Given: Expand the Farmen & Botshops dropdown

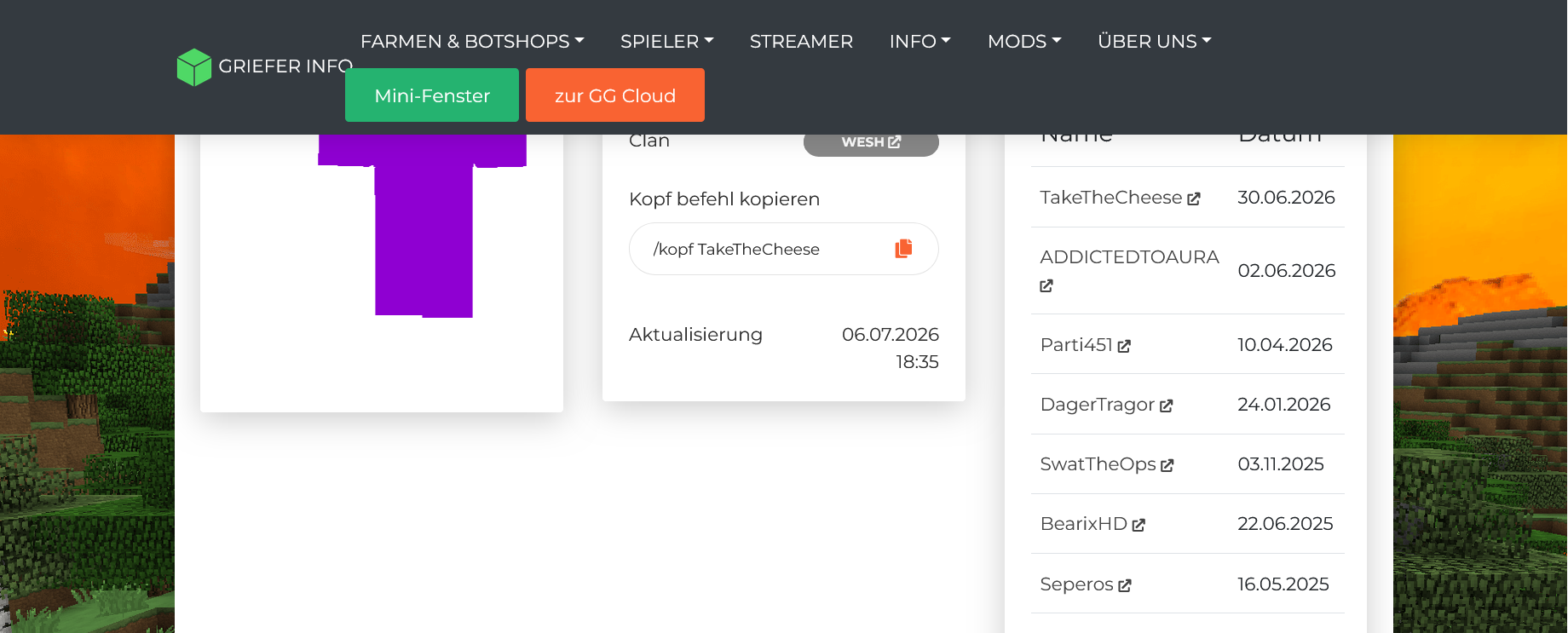Looking at the screenshot, I should 472,41.
